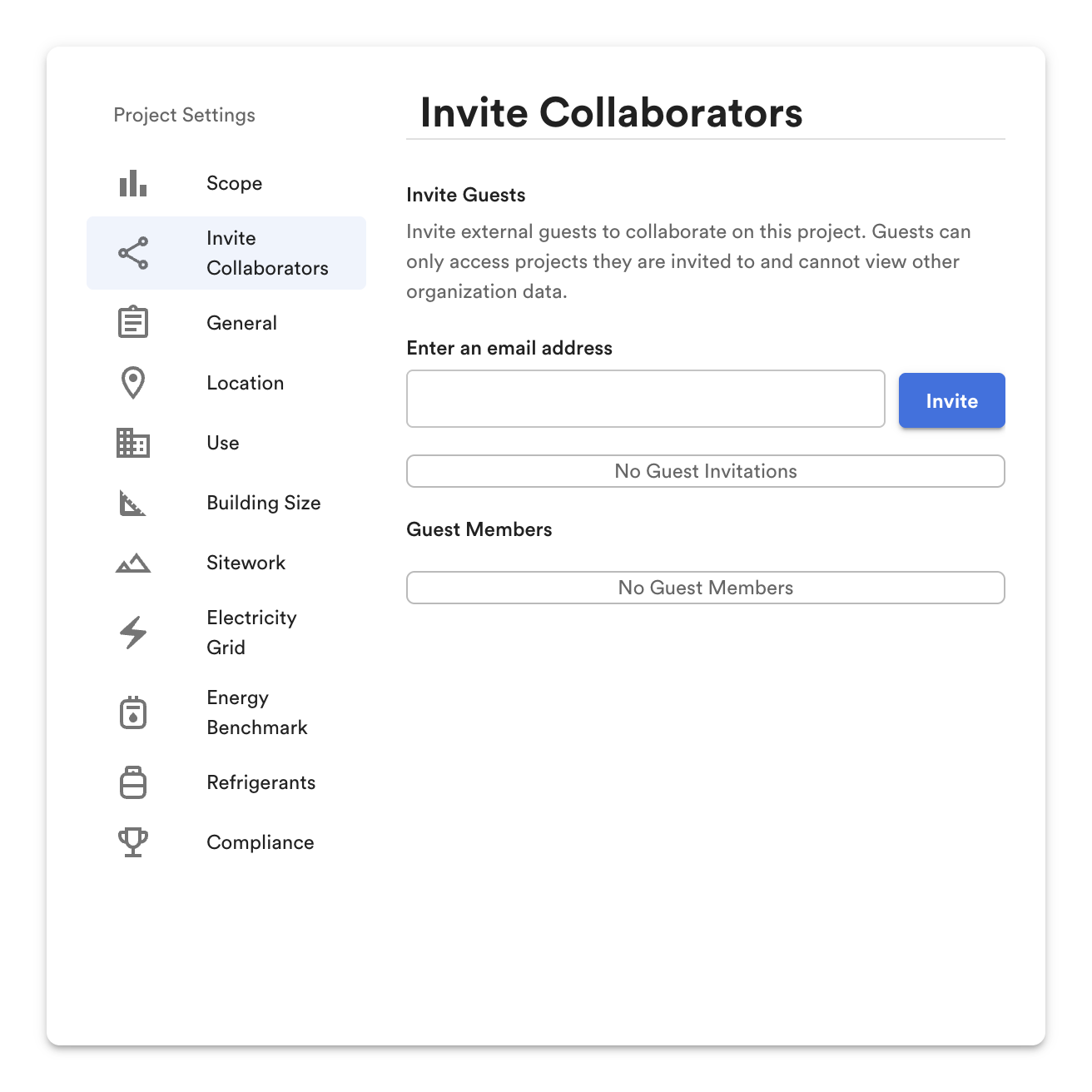Click the No Guest Members box

pyautogui.click(x=706, y=588)
